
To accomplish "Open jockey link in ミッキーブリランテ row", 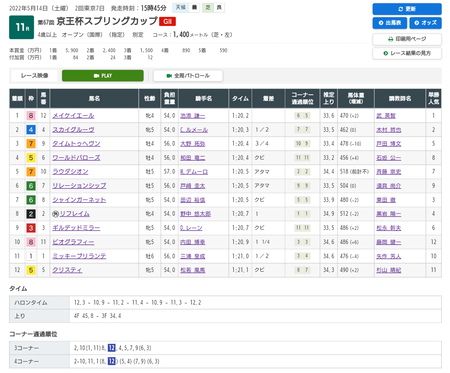I will 193,256.
